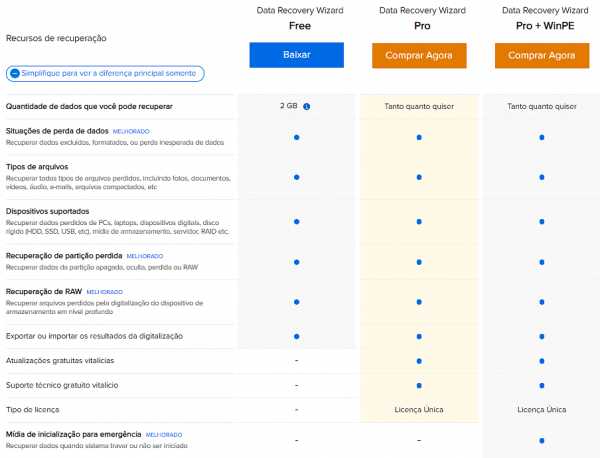Click the info icon next to 2 GB
This screenshot has width=600, height=458.
click(307, 106)
